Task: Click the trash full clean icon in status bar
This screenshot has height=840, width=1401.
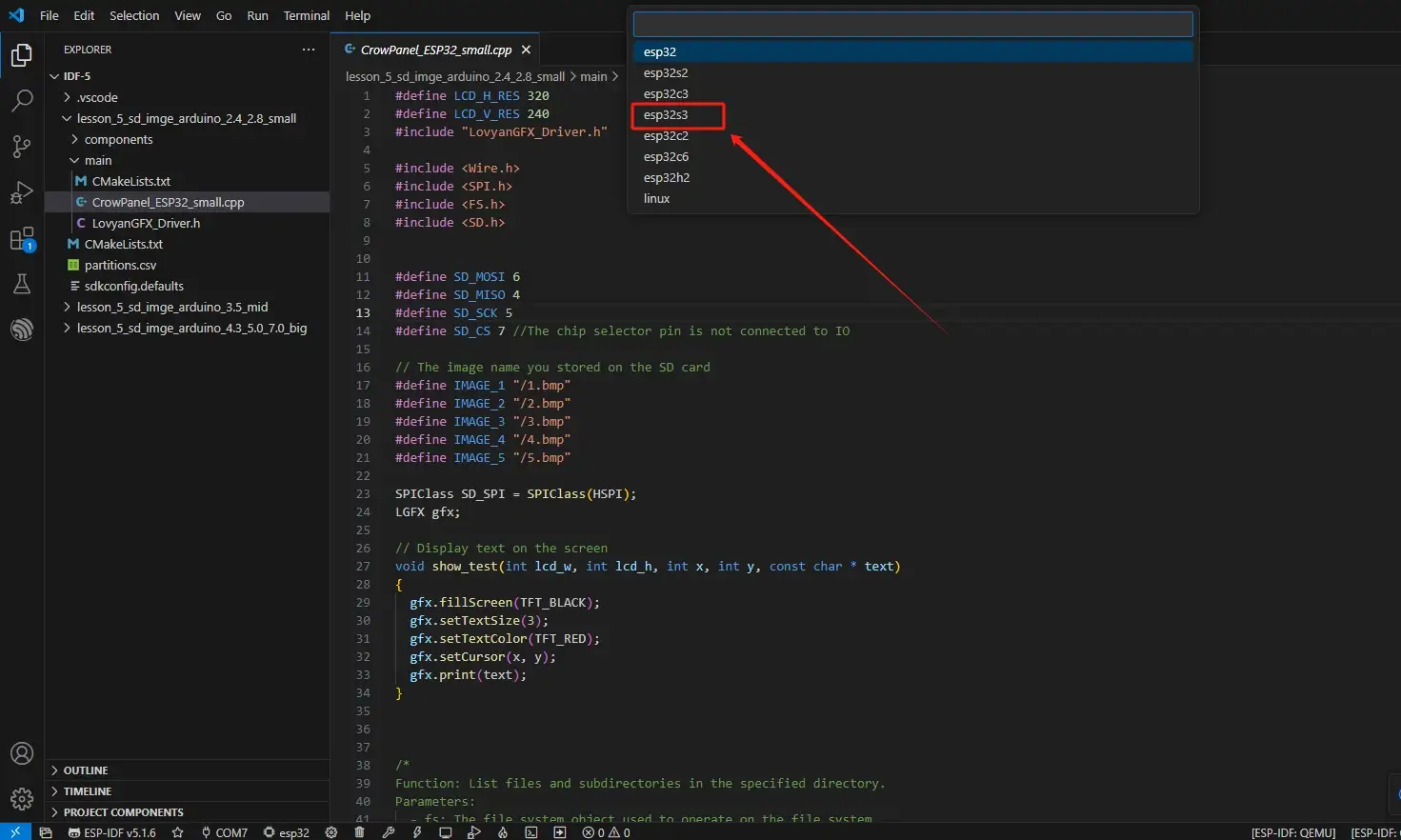Action: [x=359, y=832]
